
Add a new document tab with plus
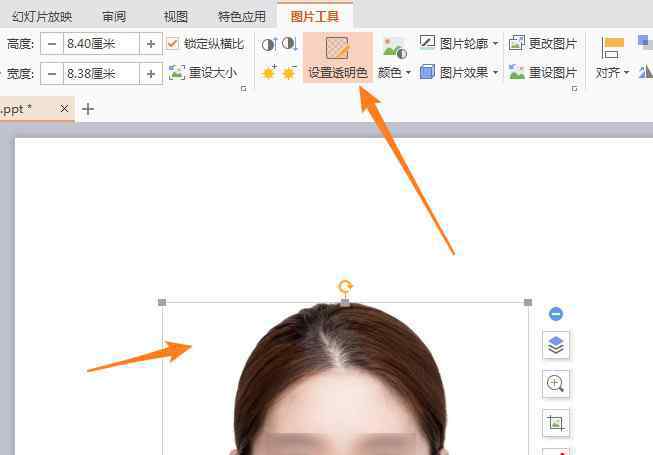(88, 109)
